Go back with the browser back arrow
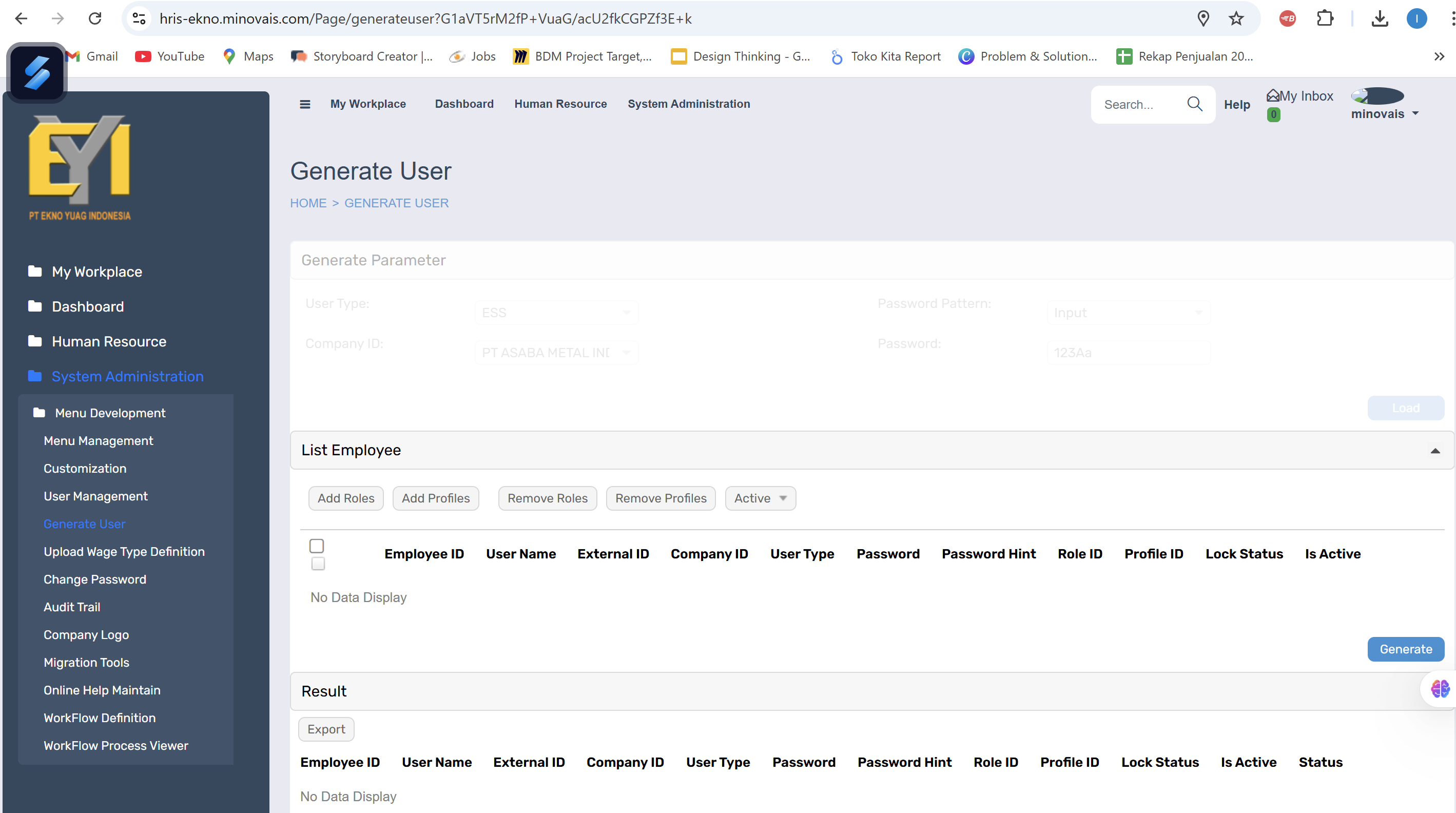The width and height of the screenshot is (1456, 813). click(x=21, y=18)
